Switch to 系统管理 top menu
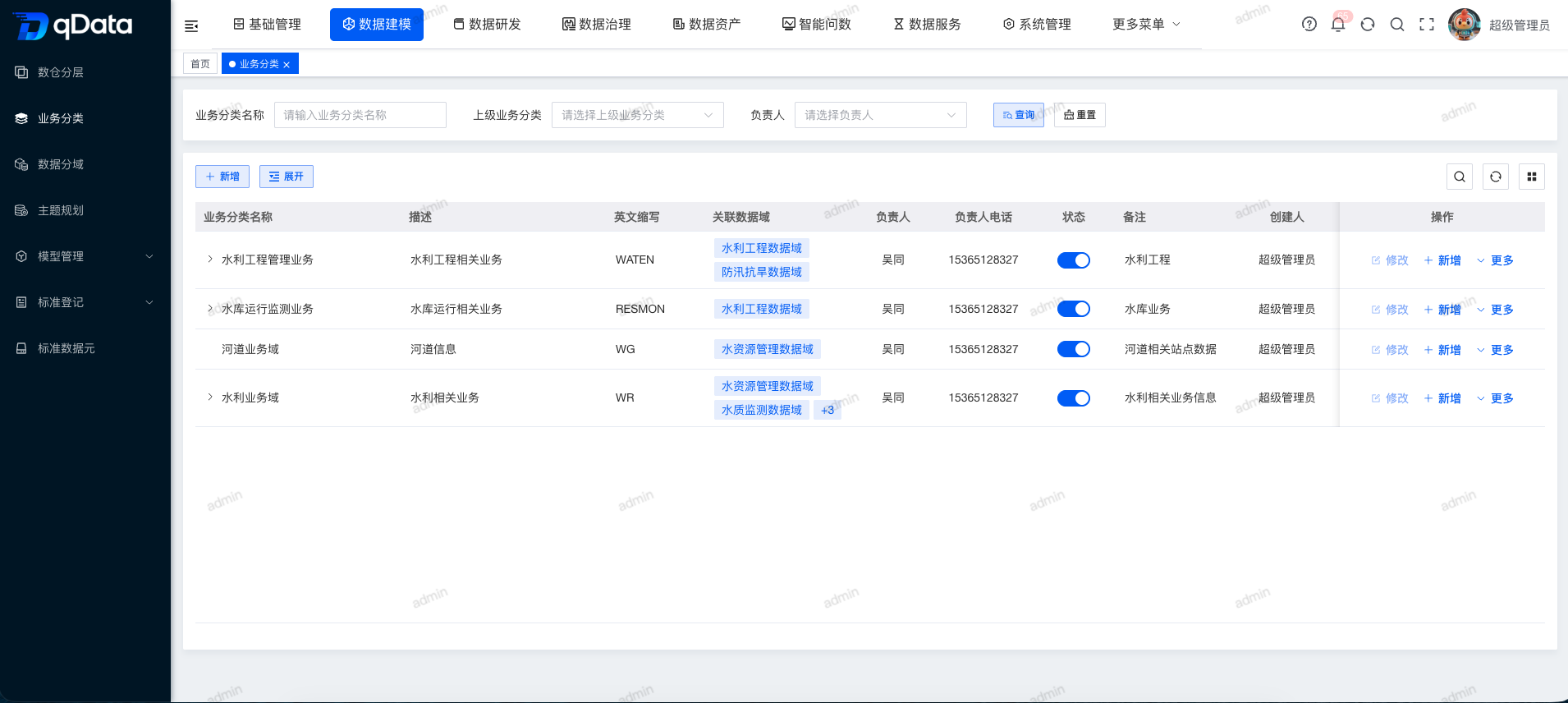Screen dimensions: 1568x703 point(1037,25)
